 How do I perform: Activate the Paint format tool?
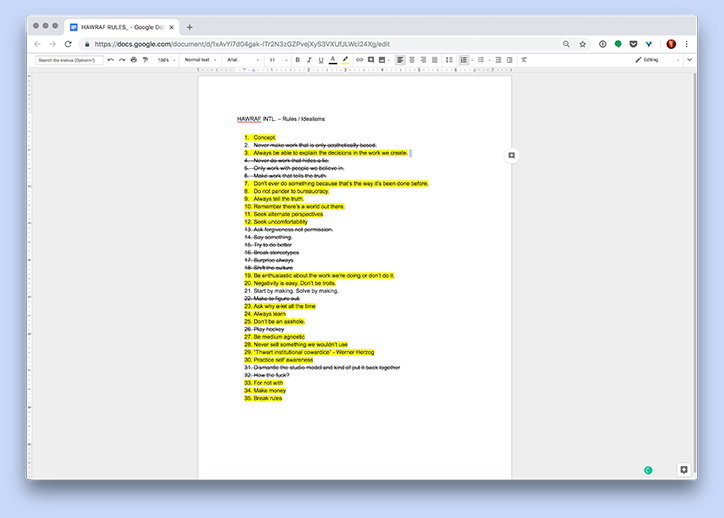pos(145,60)
